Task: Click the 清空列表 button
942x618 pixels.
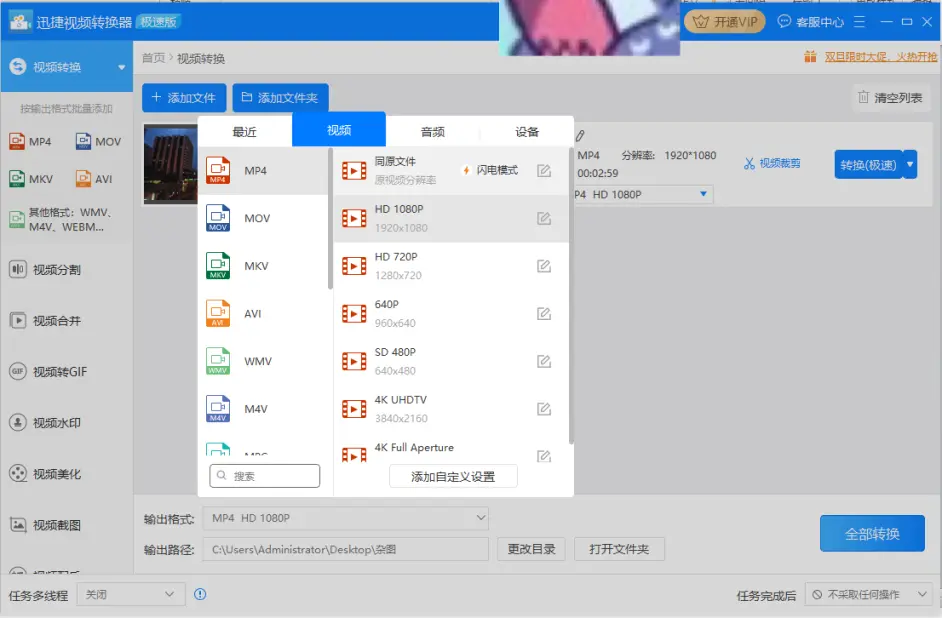Action: pos(891,97)
